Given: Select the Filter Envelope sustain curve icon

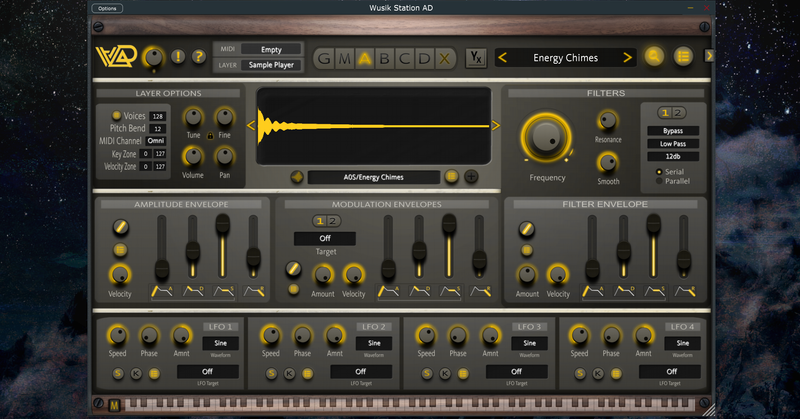Looking at the screenshot, I should [x=654, y=291].
